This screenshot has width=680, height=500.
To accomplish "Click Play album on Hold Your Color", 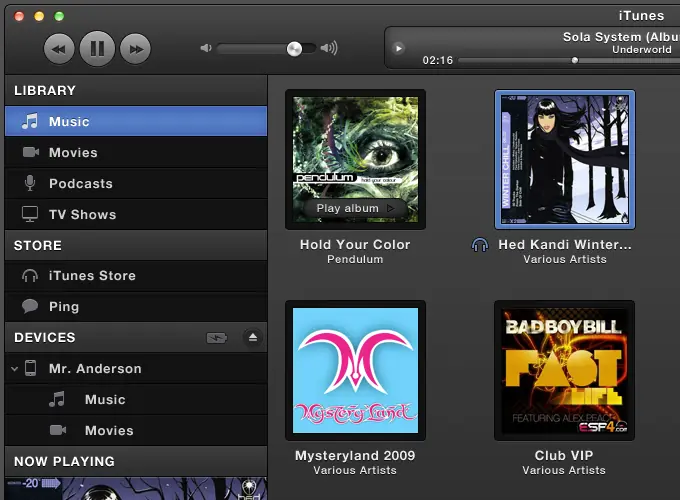I will [x=355, y=208].
